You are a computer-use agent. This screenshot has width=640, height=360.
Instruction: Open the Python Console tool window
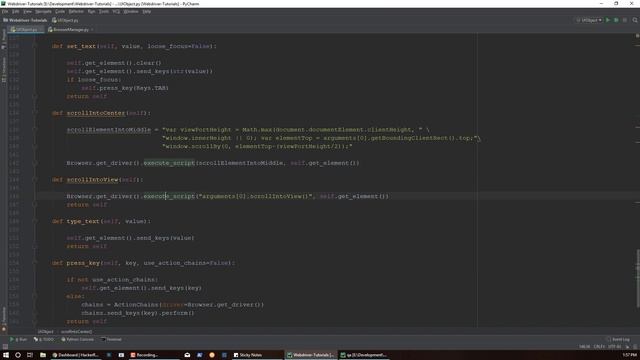point(78,339)
